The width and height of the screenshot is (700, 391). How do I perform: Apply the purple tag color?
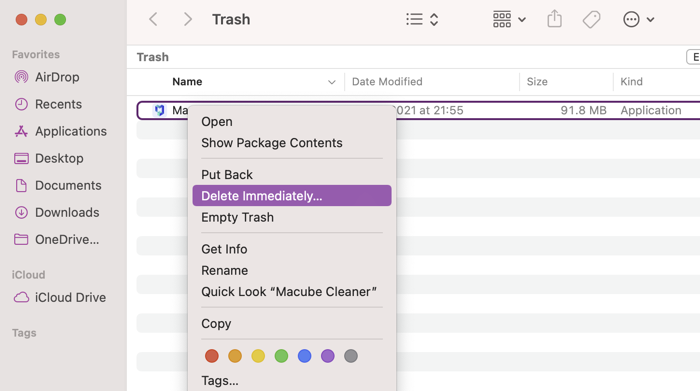(328, 356)
